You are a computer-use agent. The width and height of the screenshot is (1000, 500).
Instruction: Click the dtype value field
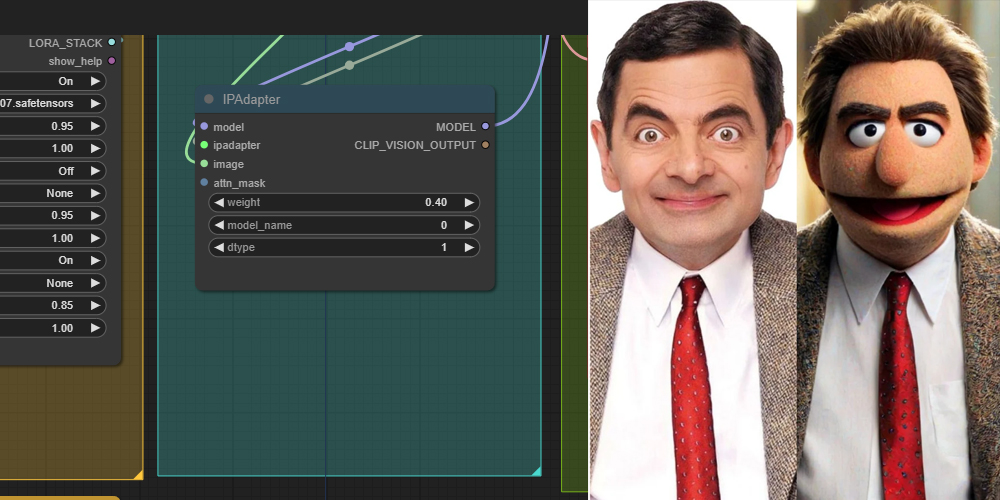344,247
